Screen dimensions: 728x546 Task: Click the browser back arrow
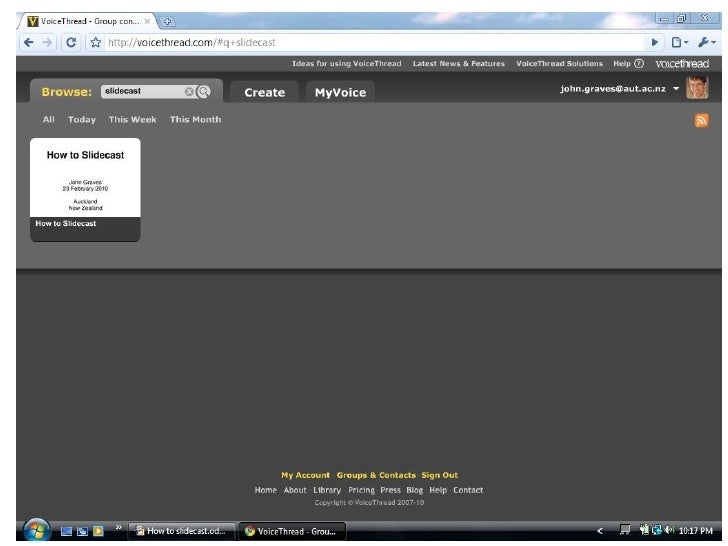pos(29,43)
